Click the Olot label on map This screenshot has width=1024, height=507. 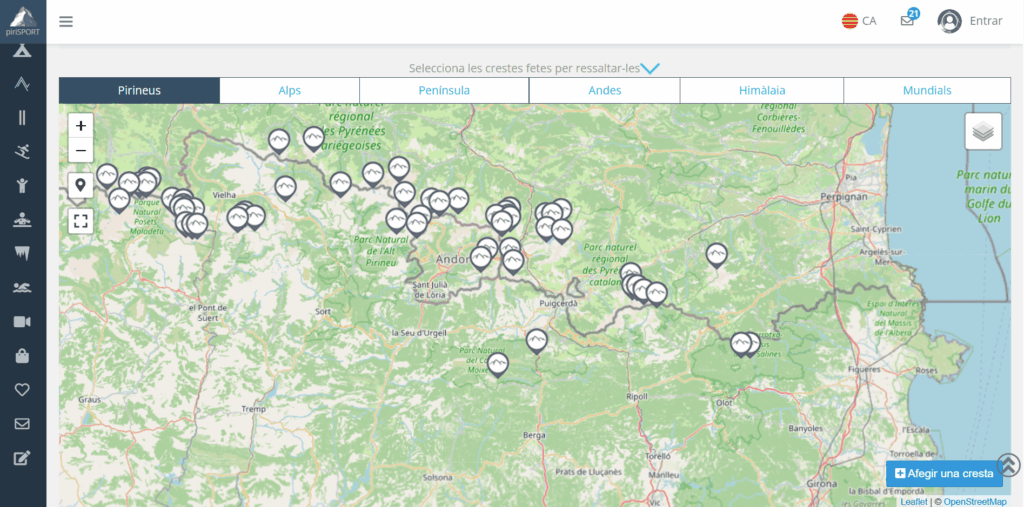pos(724,402)
